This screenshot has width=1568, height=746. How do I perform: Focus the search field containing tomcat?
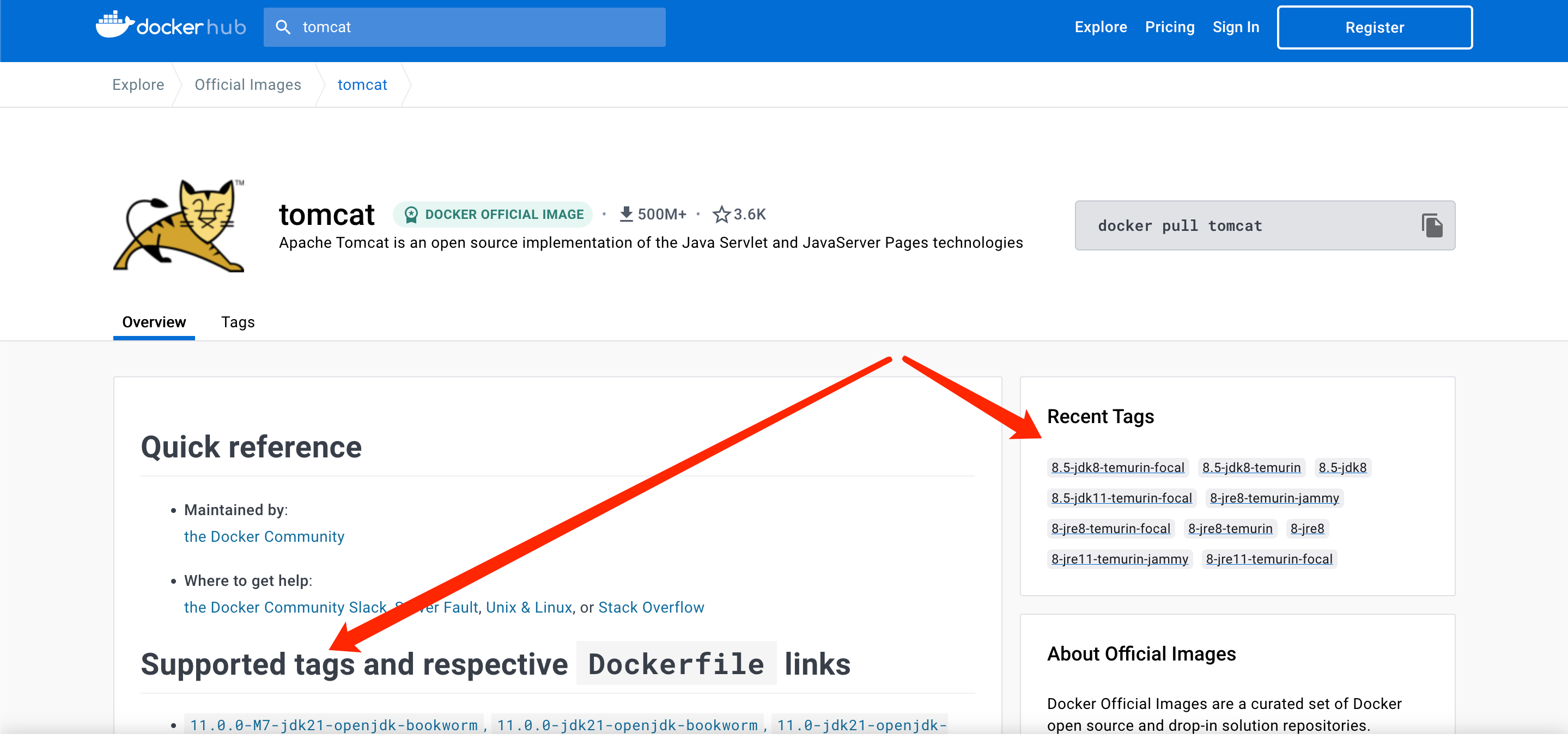[x=464, y=27]
